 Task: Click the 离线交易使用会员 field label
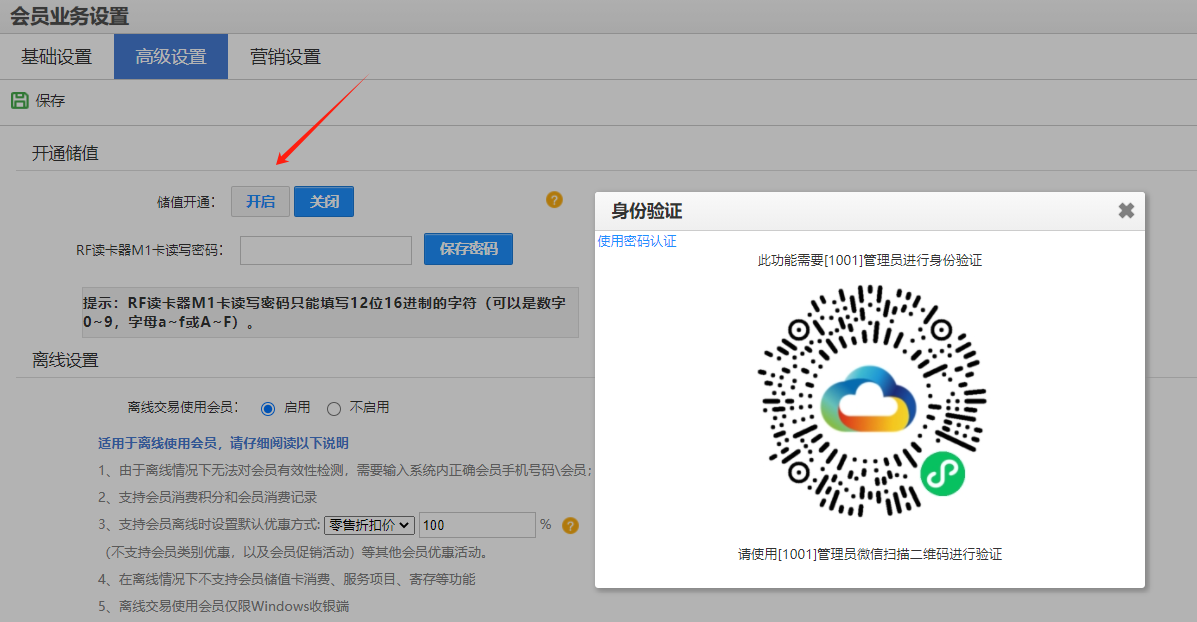pyautogui.click(x=183, y=408)
